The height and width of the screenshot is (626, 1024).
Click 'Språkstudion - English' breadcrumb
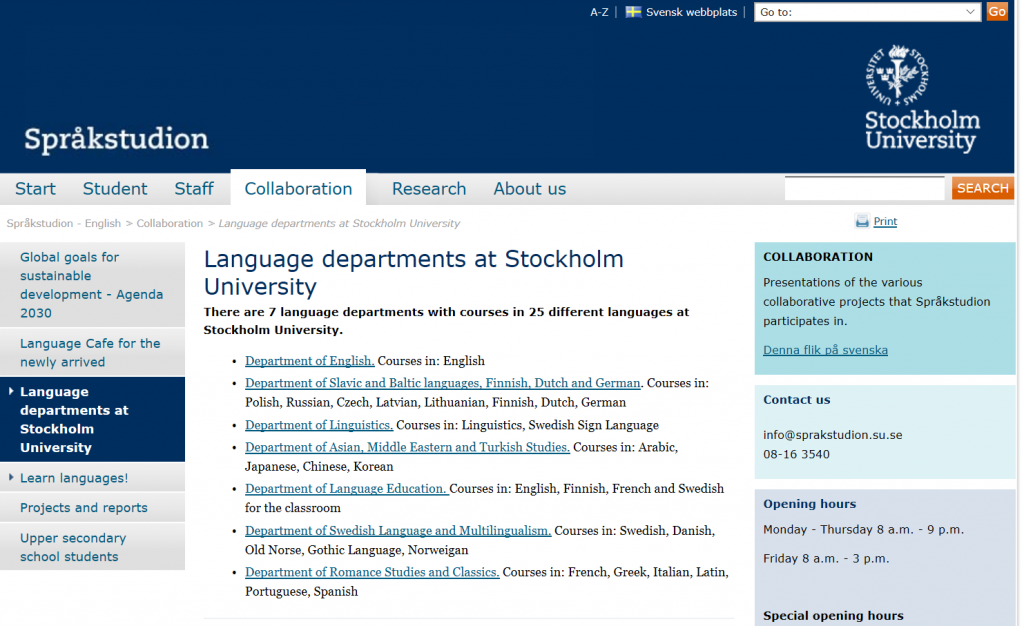pyautogui.click(x=64, y=223)
